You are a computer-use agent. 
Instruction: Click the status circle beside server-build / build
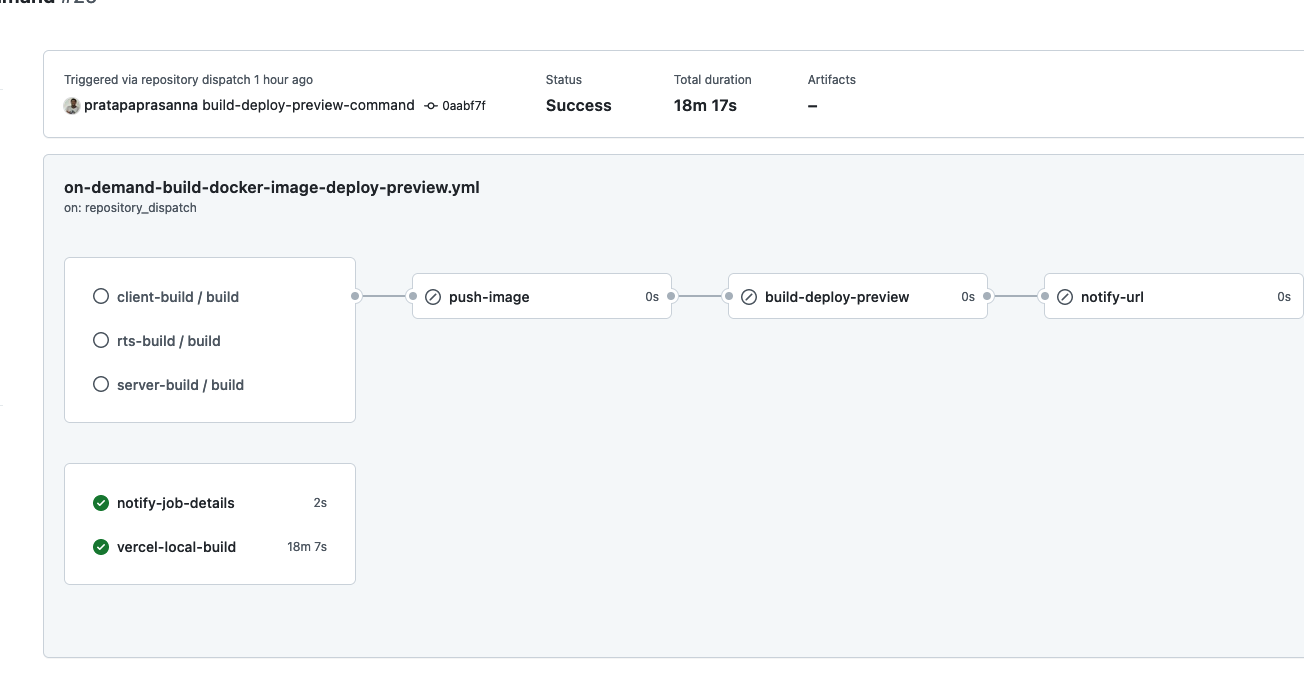point(101,384)
